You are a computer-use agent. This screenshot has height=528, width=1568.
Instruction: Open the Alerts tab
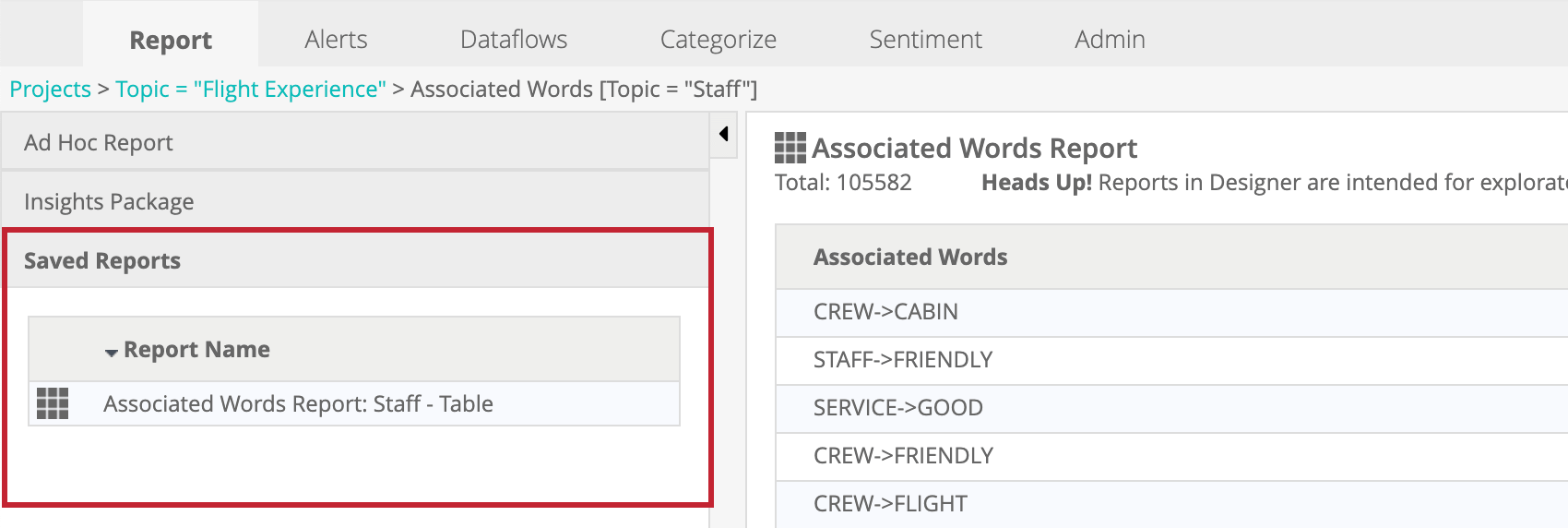tap(336, 40)
